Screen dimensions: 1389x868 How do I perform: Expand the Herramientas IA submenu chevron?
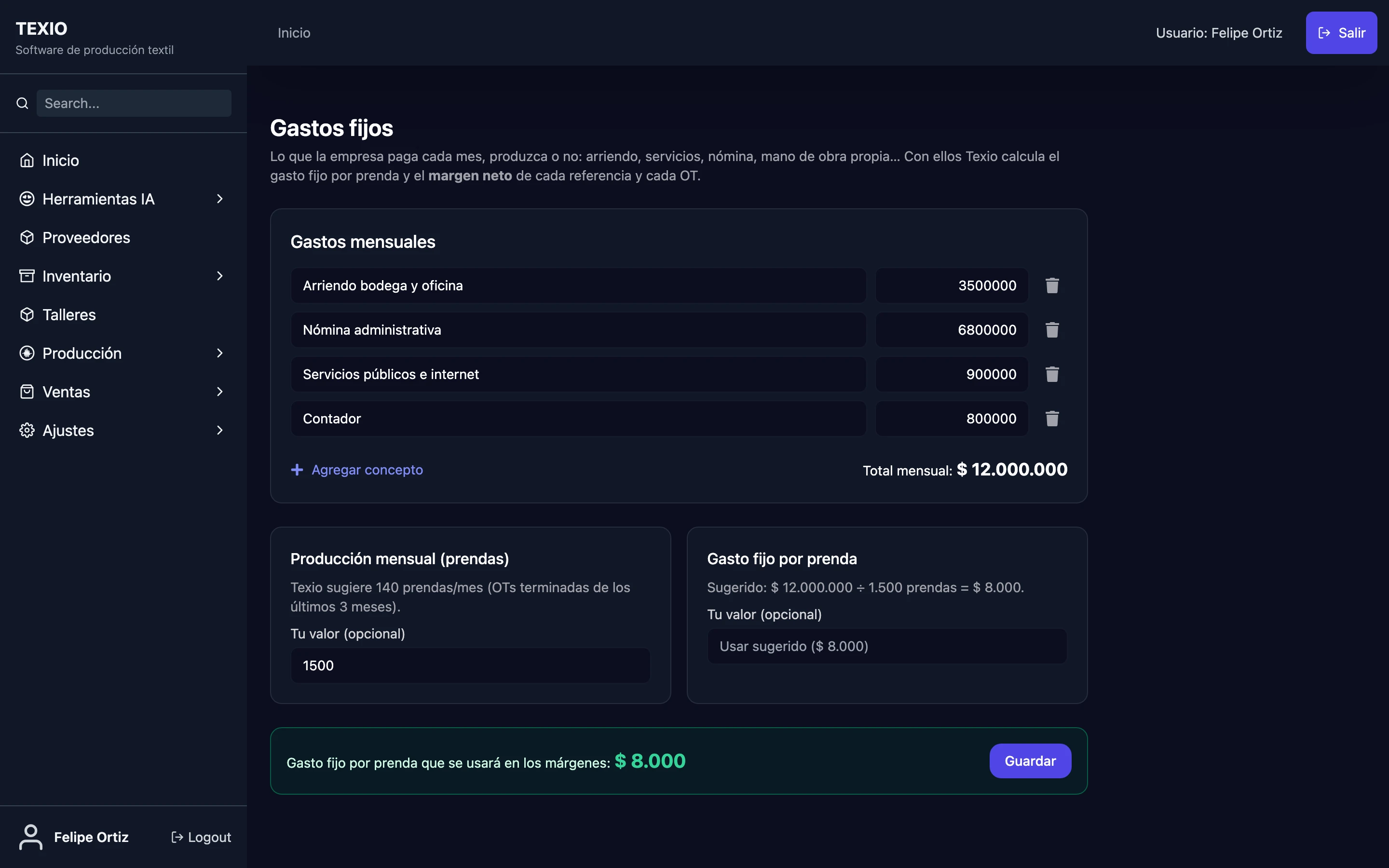219,199
